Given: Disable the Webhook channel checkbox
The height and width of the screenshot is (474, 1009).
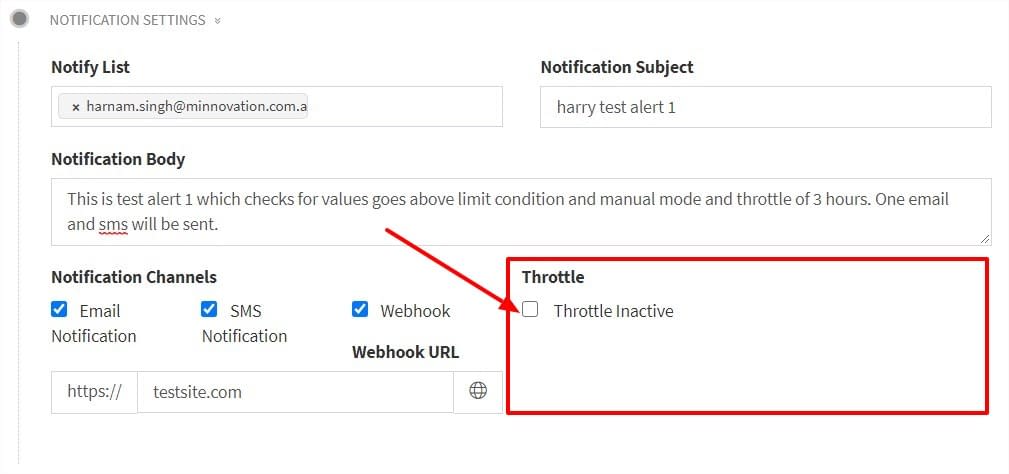Looking at the screenshot, I should (x=360, y=310).
